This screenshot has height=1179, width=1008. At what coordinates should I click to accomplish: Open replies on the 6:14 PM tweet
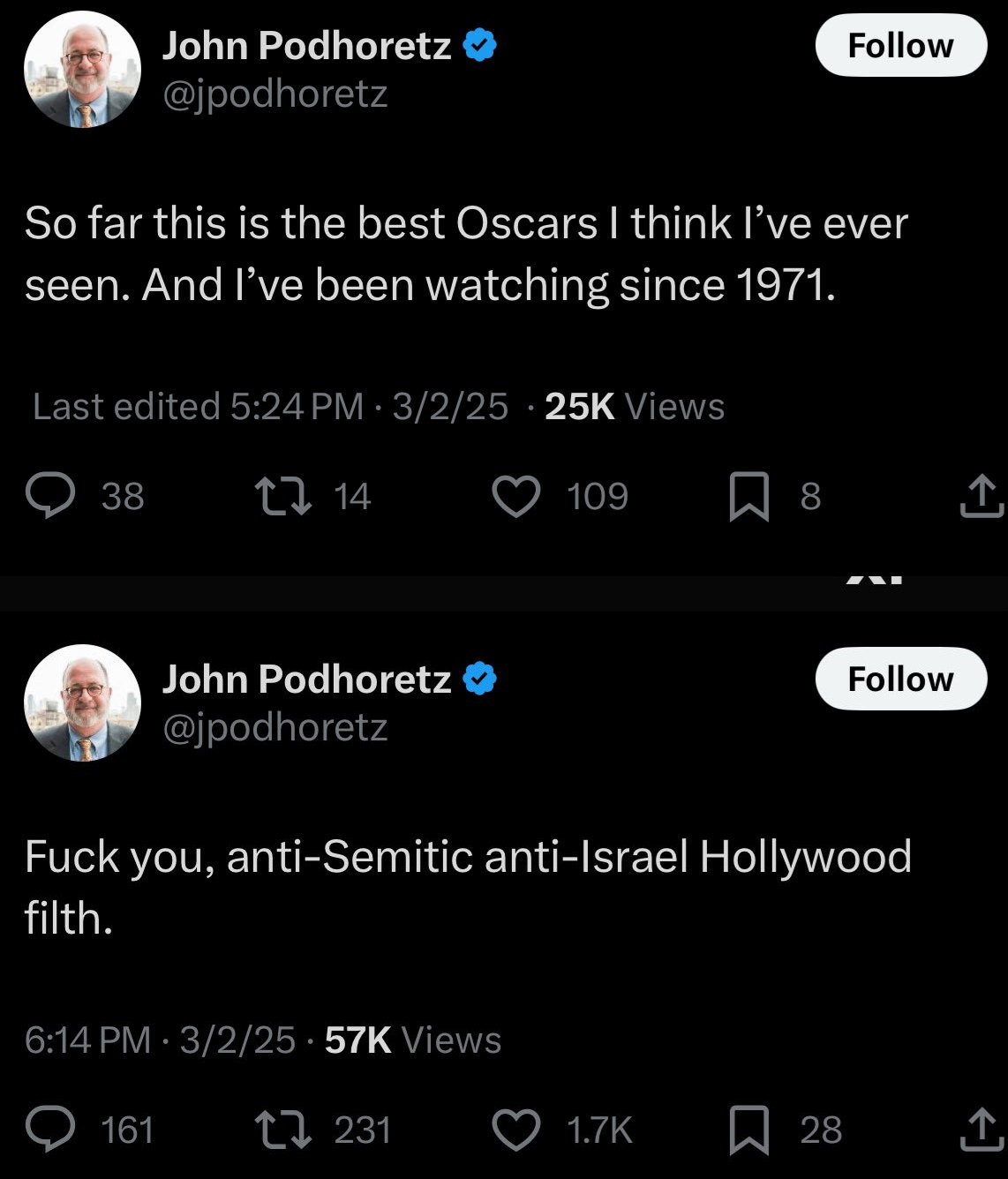pos(53,1130)
